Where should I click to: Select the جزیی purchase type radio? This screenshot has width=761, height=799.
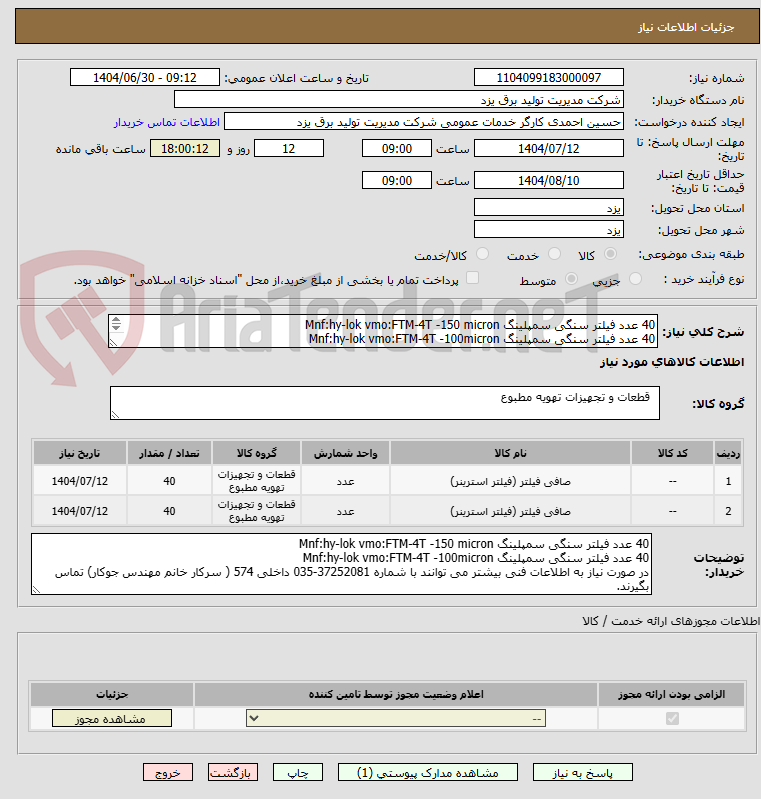point(635,279)
